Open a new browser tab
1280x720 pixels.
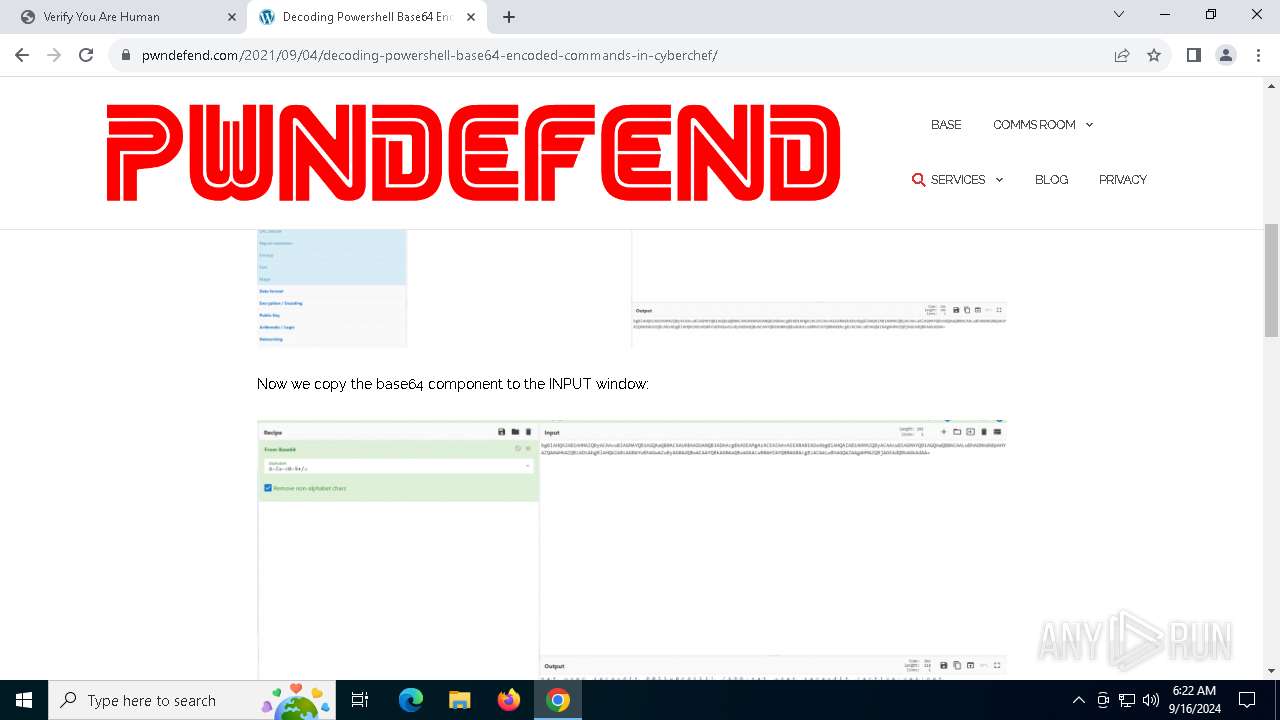coord(509,17)
